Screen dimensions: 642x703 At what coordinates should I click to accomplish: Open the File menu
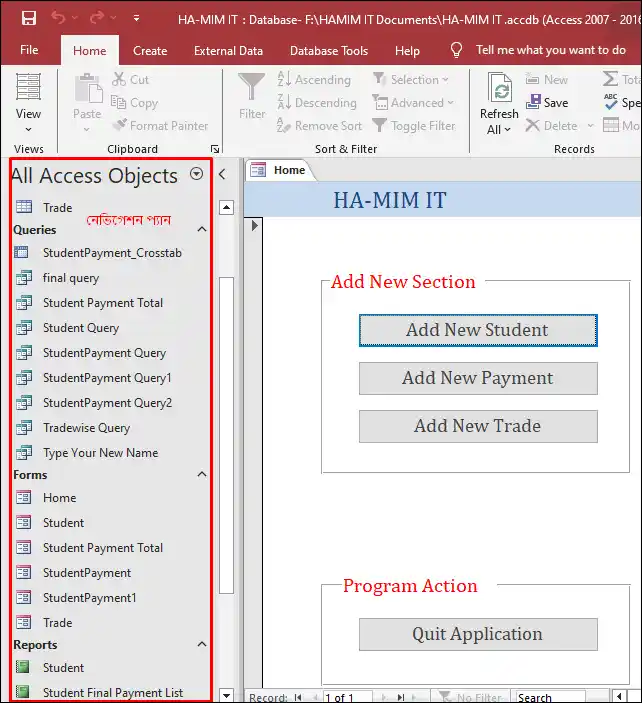29,50
